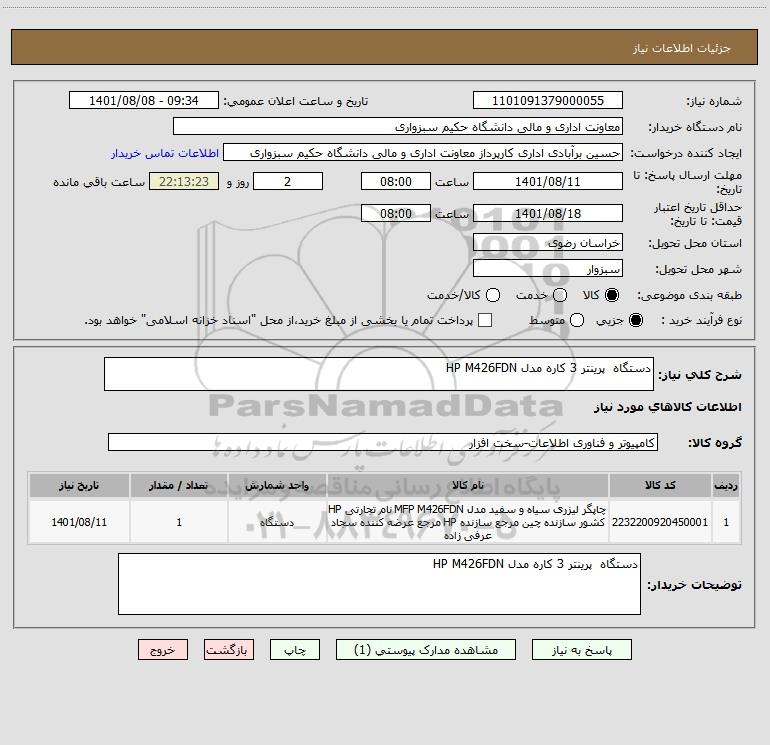The height and width of the screenshot is (745, 770).
Task: Open the اطلاعات تماس خریدار link
Action: tap(165, 153)
